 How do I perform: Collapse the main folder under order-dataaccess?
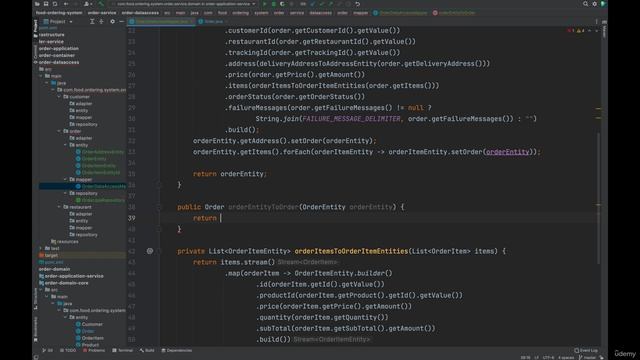(41, 76)
